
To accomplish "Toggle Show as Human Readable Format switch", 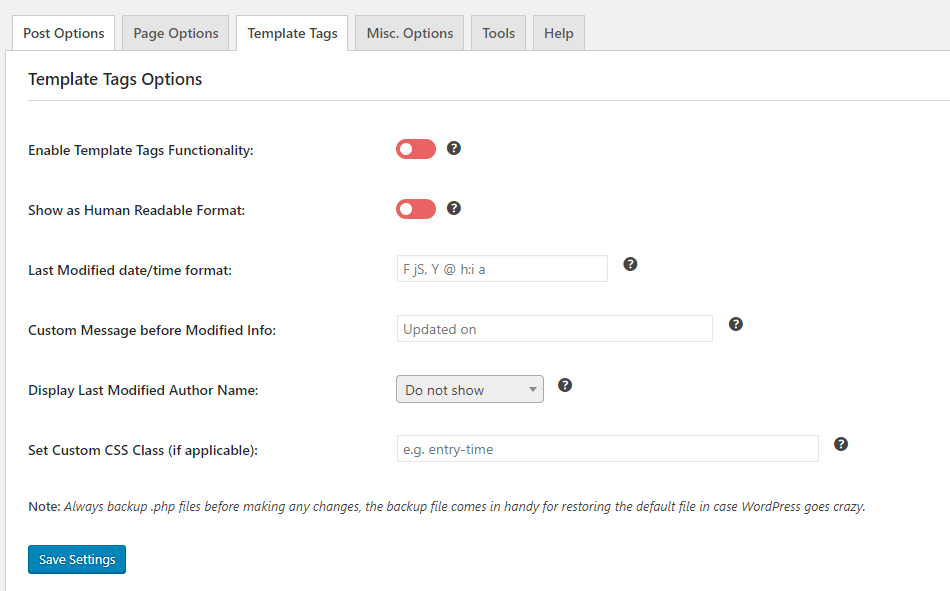I will 416,209.
